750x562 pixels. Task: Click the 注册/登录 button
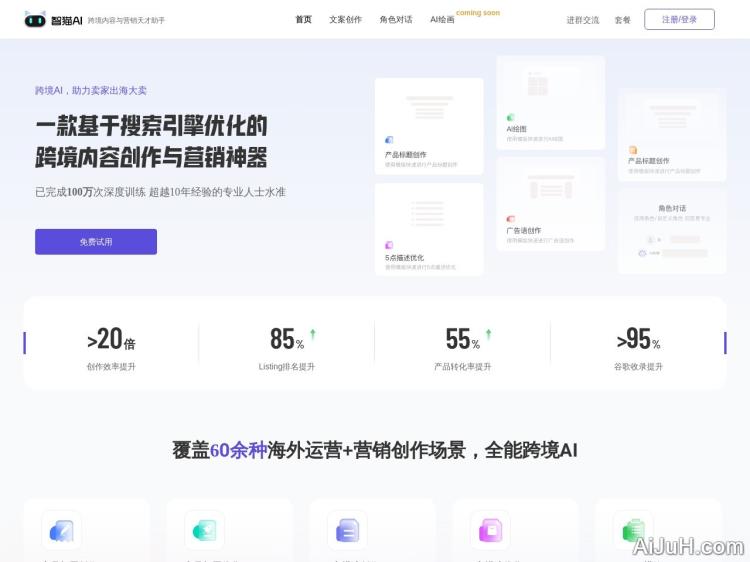pos(679,19)
